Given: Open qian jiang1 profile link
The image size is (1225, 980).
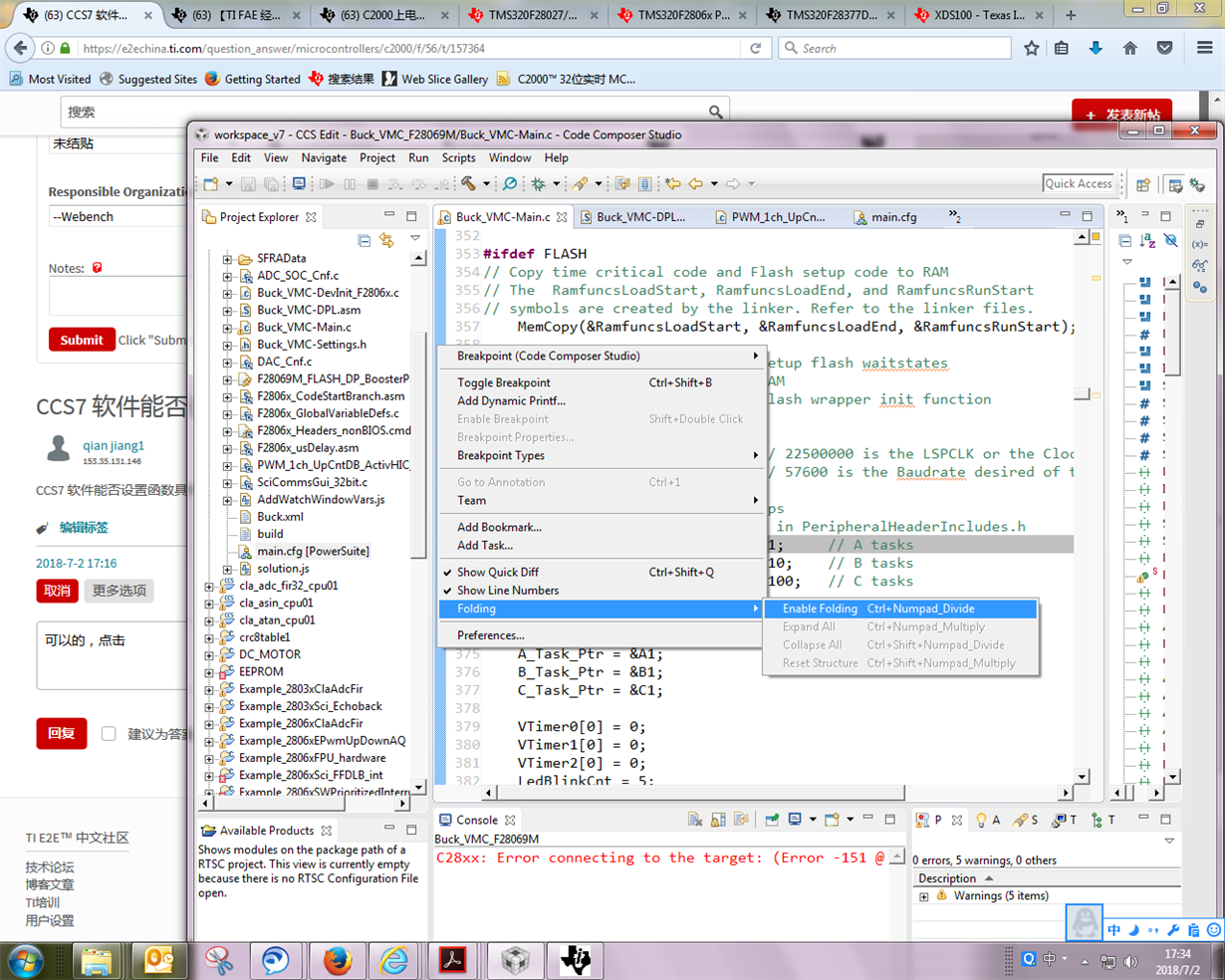Looking at the screenshot, I should pyautogui.click(x=114, y=445).
